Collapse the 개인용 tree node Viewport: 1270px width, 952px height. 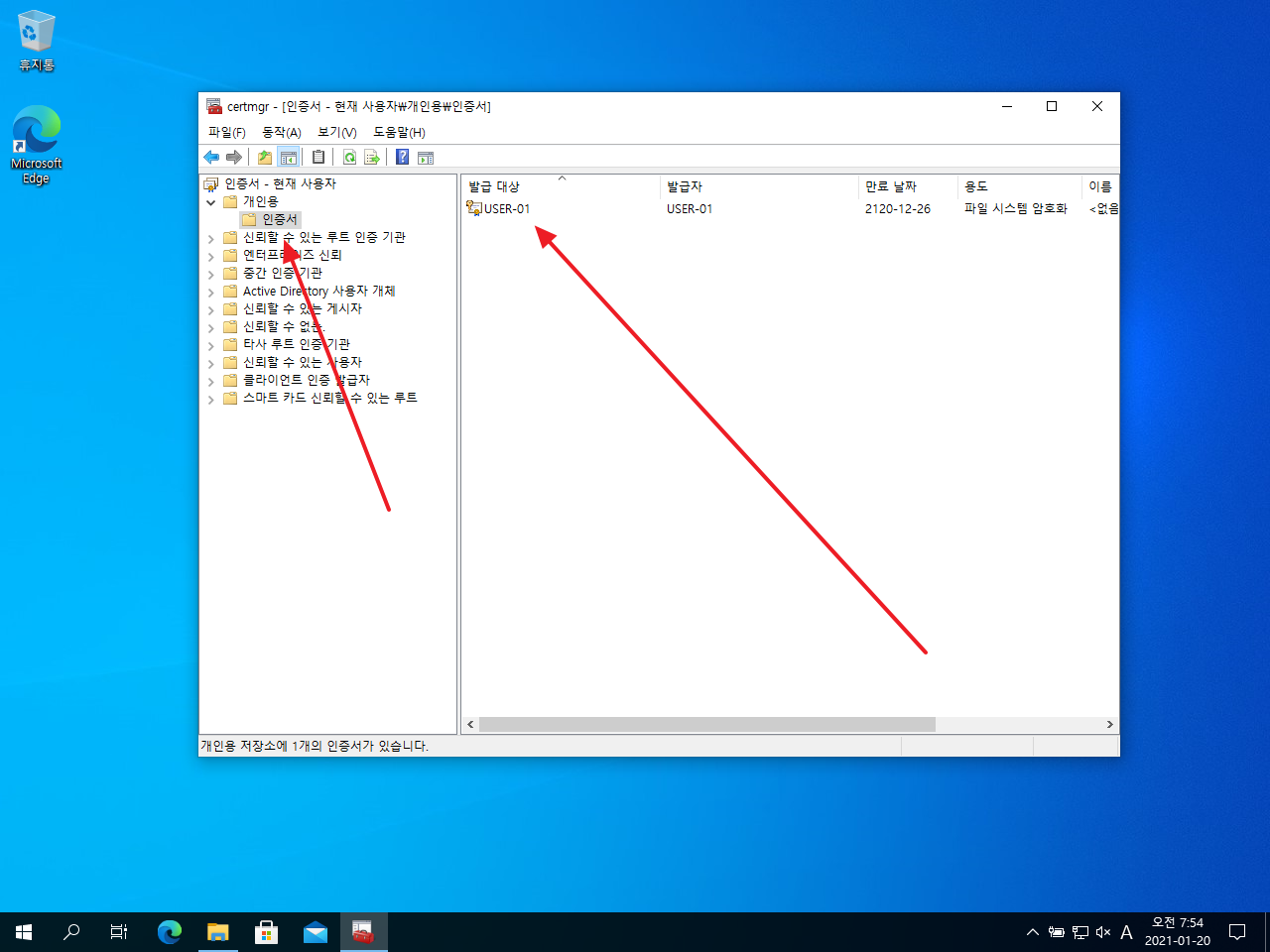(x=210, y=202)
